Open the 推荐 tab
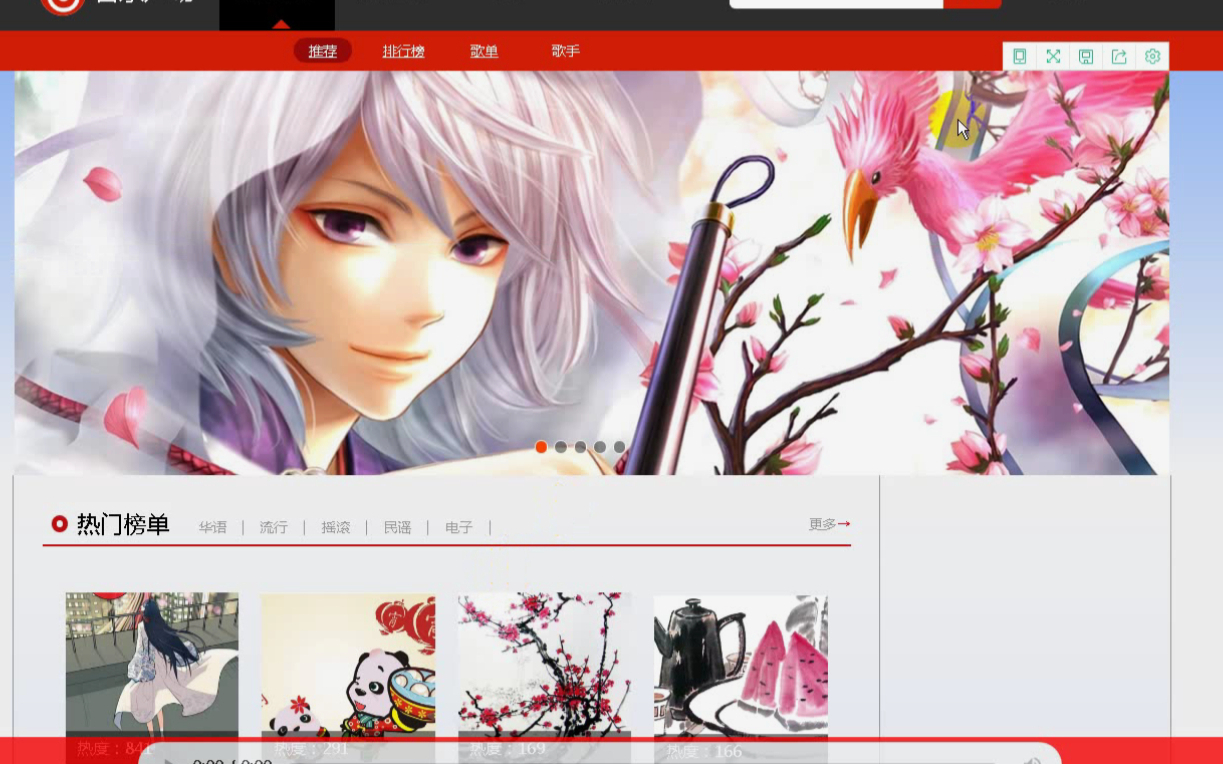 (x=322, y=51)
